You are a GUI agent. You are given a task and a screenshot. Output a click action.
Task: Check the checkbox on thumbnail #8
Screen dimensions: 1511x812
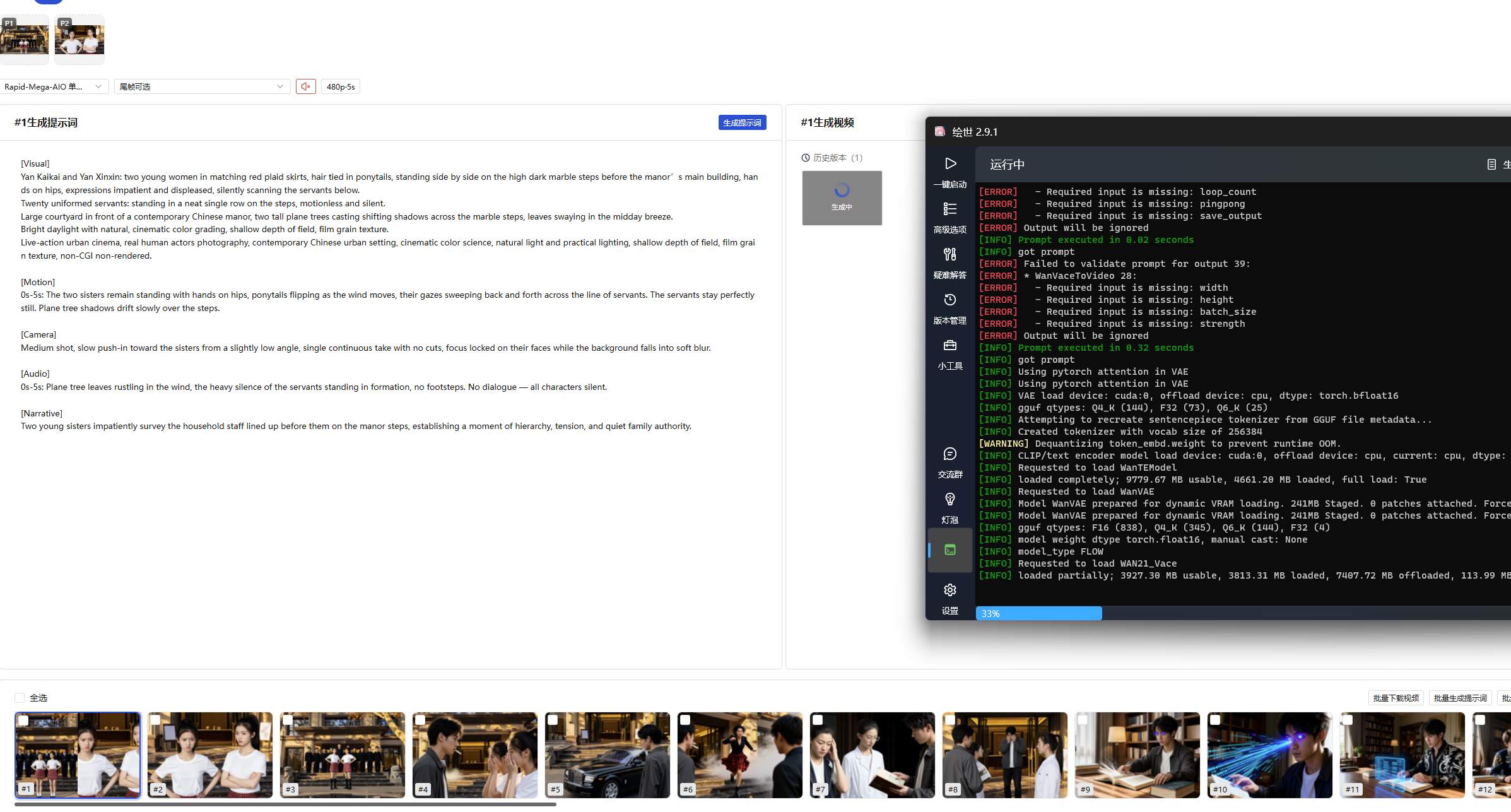951,720
